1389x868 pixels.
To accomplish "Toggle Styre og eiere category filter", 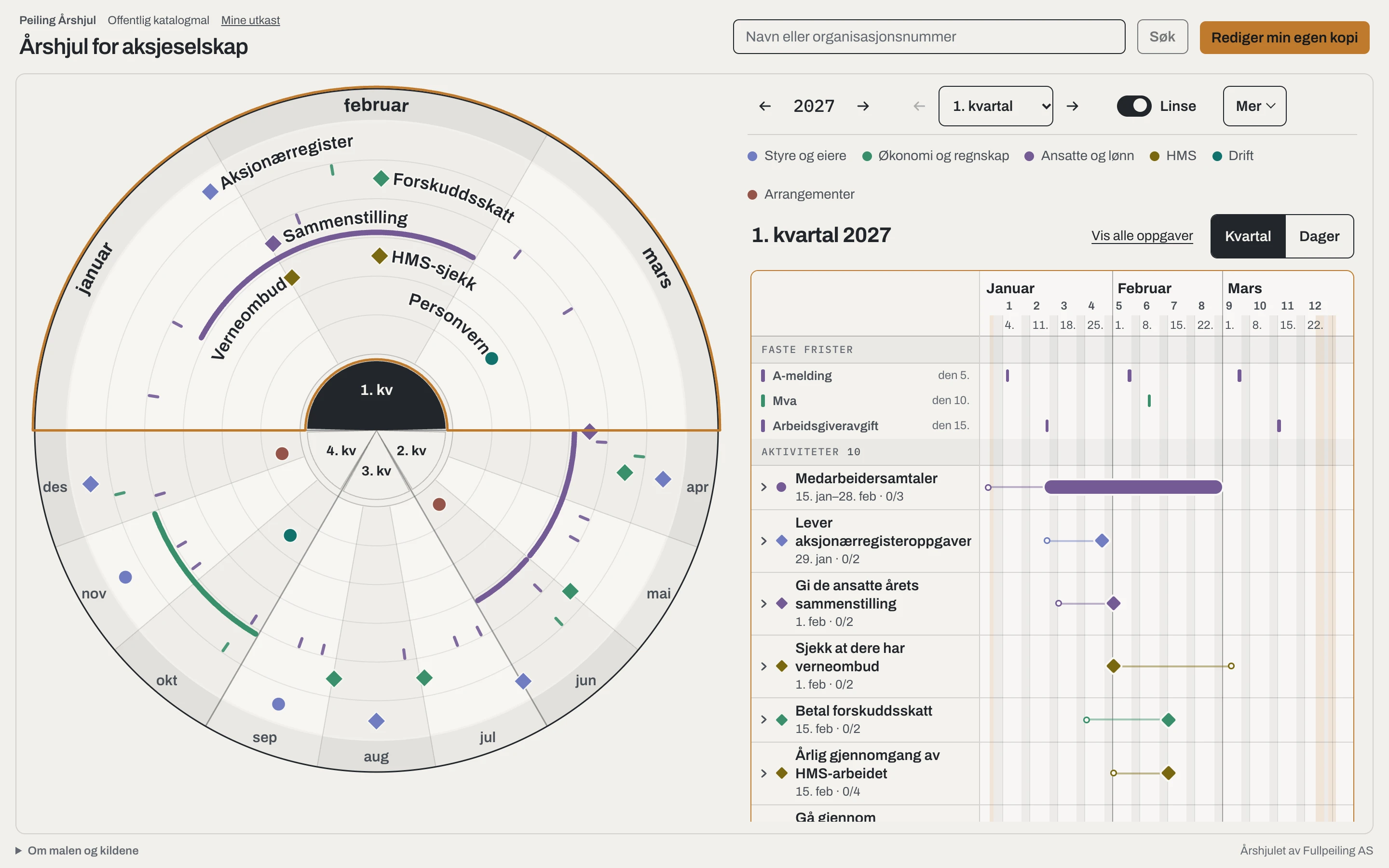I will [x=797, y=156].
